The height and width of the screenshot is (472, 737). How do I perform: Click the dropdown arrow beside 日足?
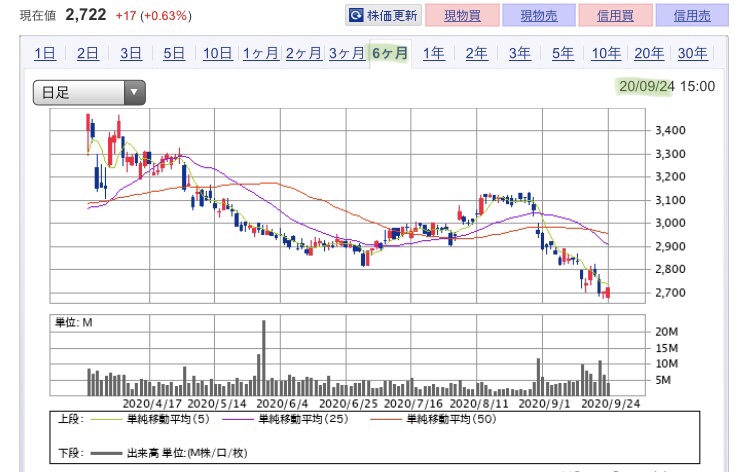[134, 92]
